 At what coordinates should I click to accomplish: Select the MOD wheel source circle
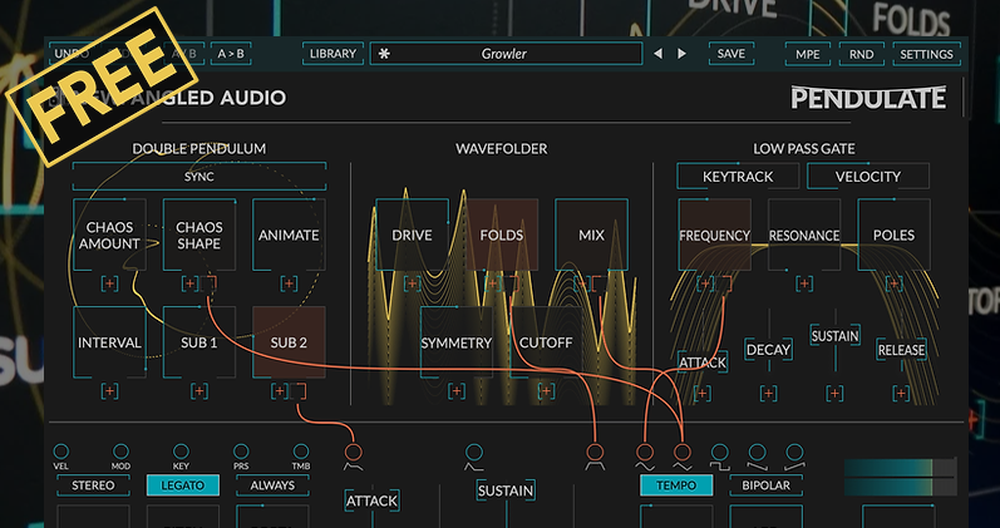[121, 451]
